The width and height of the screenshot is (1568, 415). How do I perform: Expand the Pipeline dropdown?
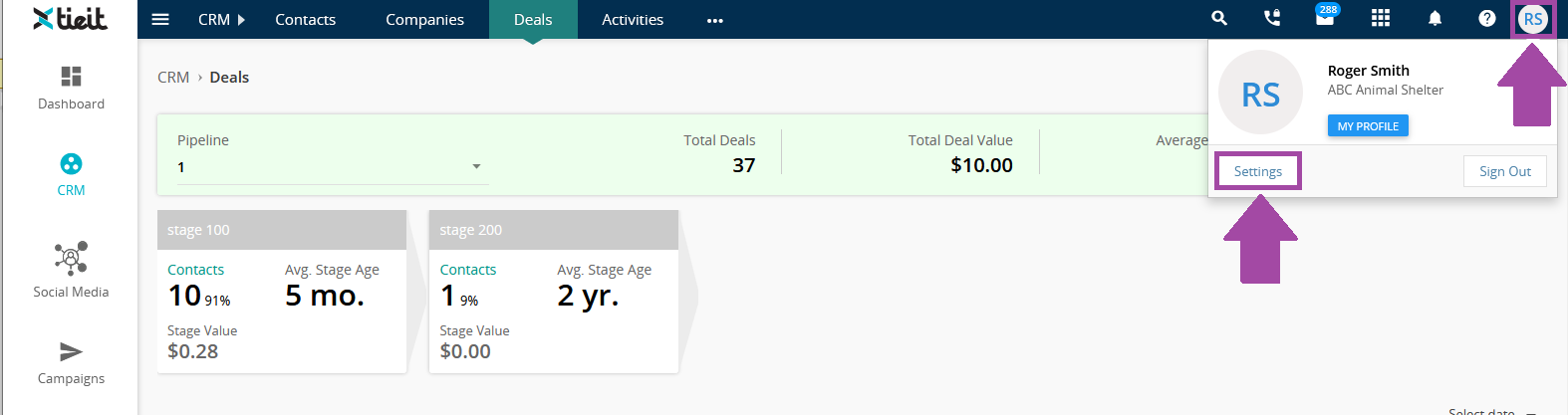coord(333,167)
